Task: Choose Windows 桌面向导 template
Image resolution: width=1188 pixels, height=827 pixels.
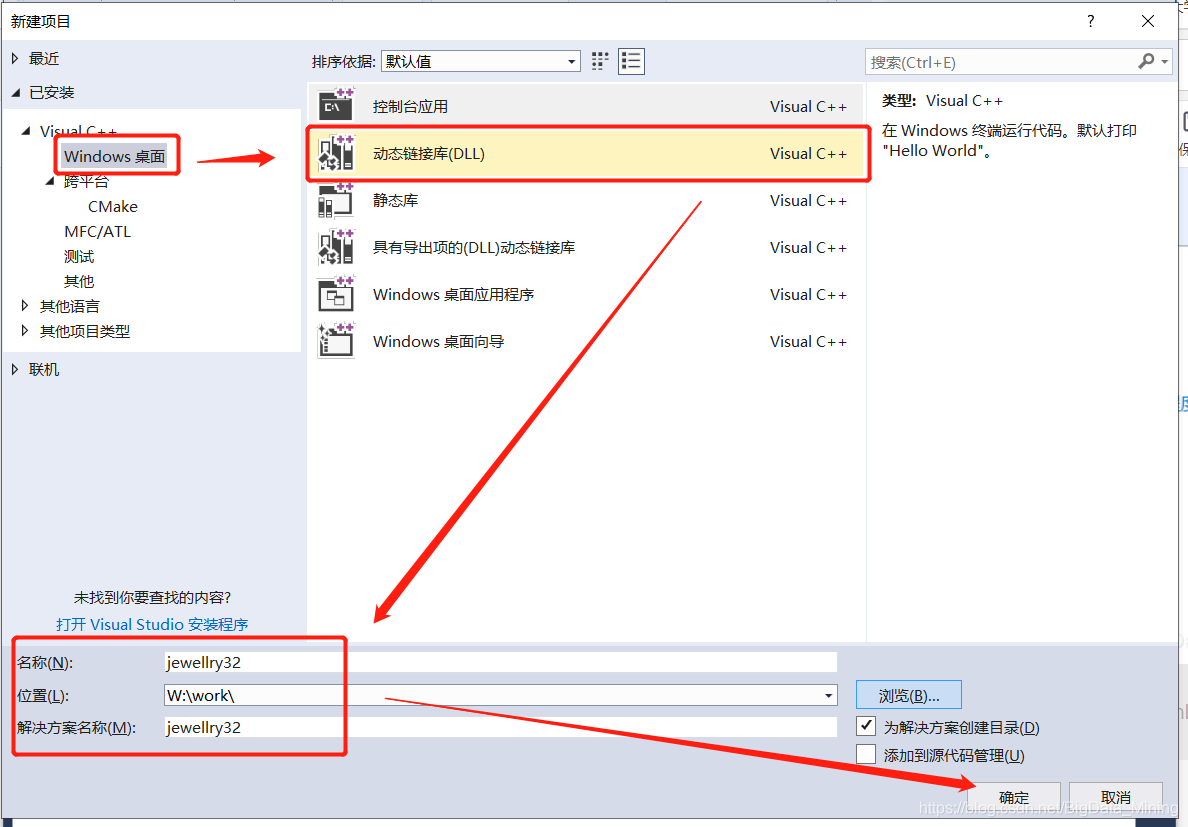Action: (x=586, y=342)
